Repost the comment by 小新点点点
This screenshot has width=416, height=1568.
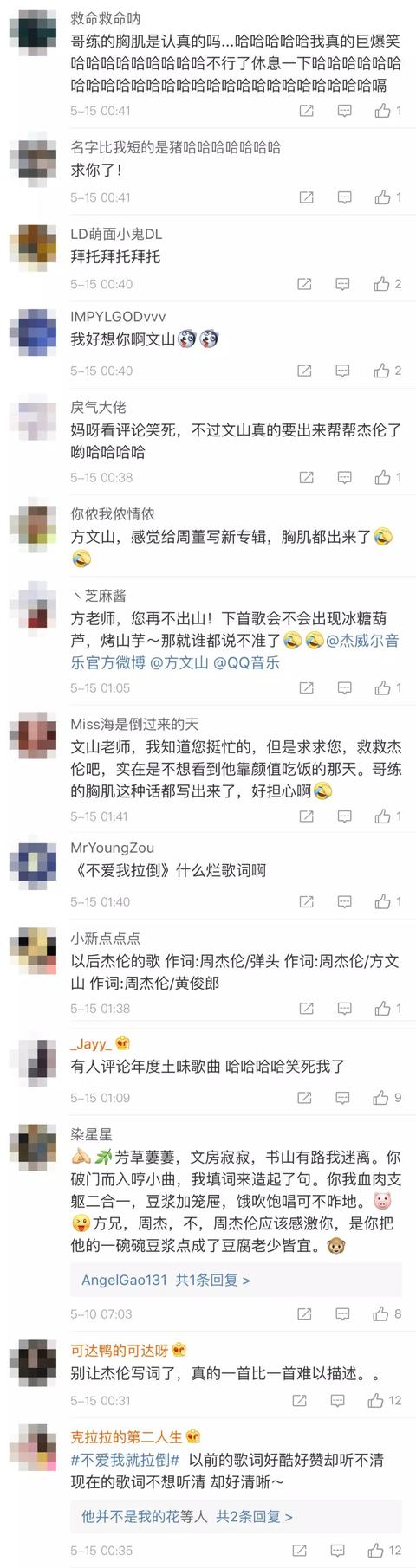coord(306,1009)
